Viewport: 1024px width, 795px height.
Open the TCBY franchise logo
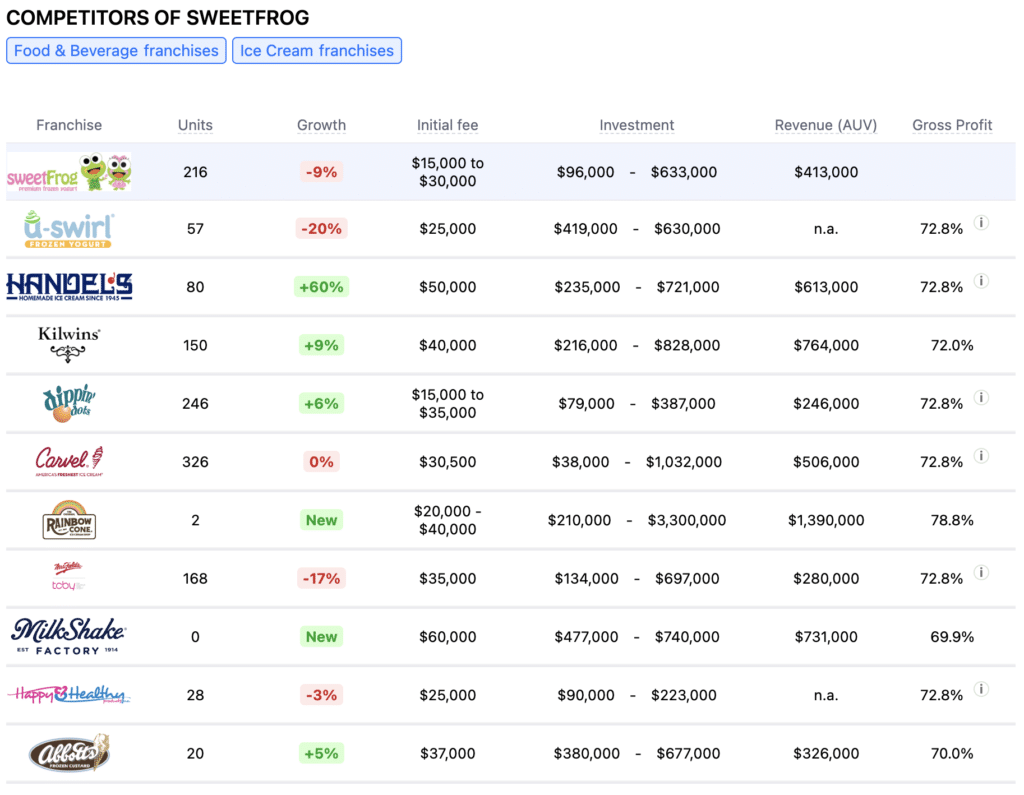click(x=69, y=577)
